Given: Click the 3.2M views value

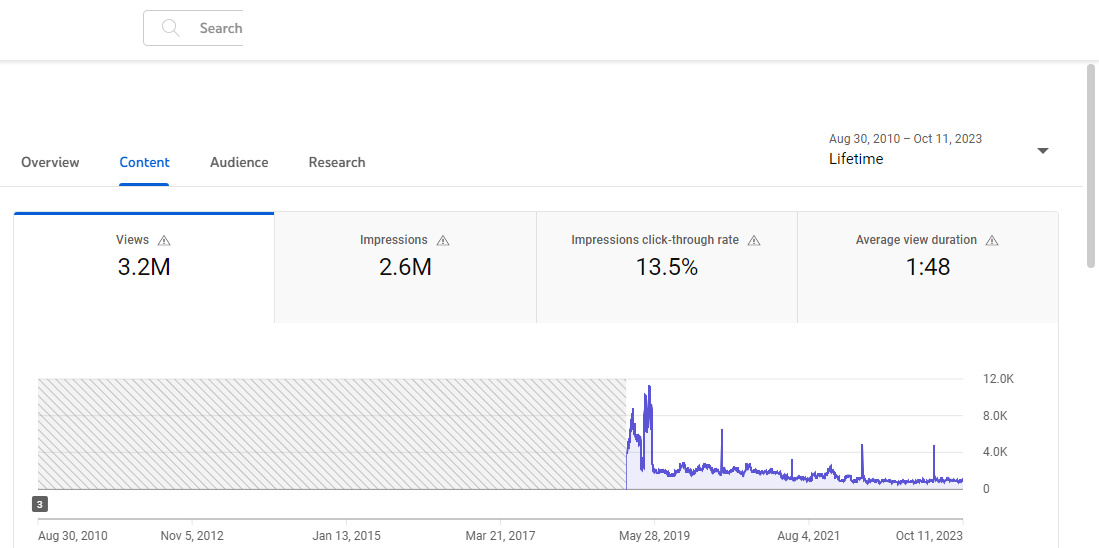Looking at the screenshot, I should [x=144, y=267].
